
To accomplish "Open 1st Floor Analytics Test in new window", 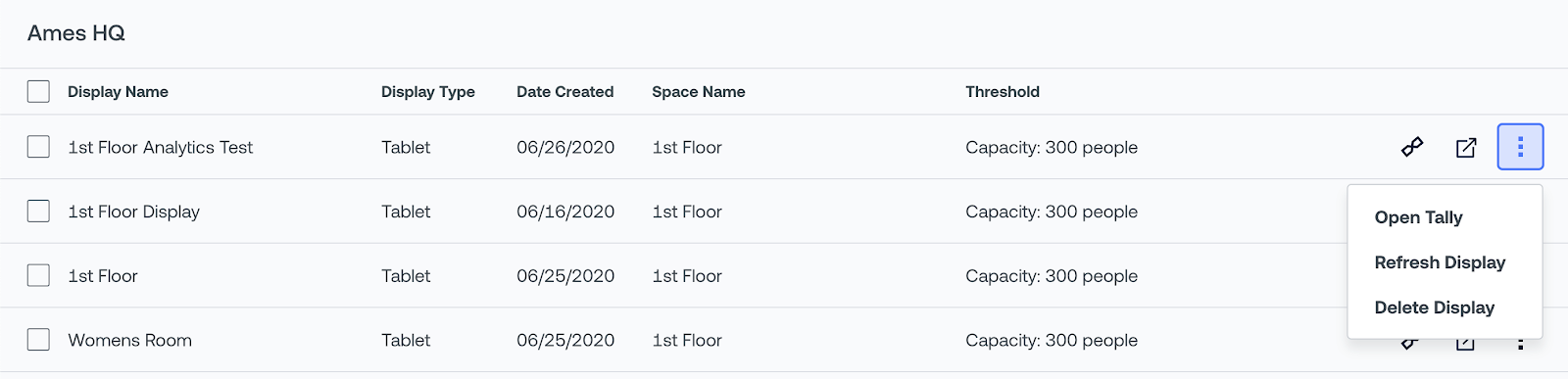I will [x=1466, y=148].
